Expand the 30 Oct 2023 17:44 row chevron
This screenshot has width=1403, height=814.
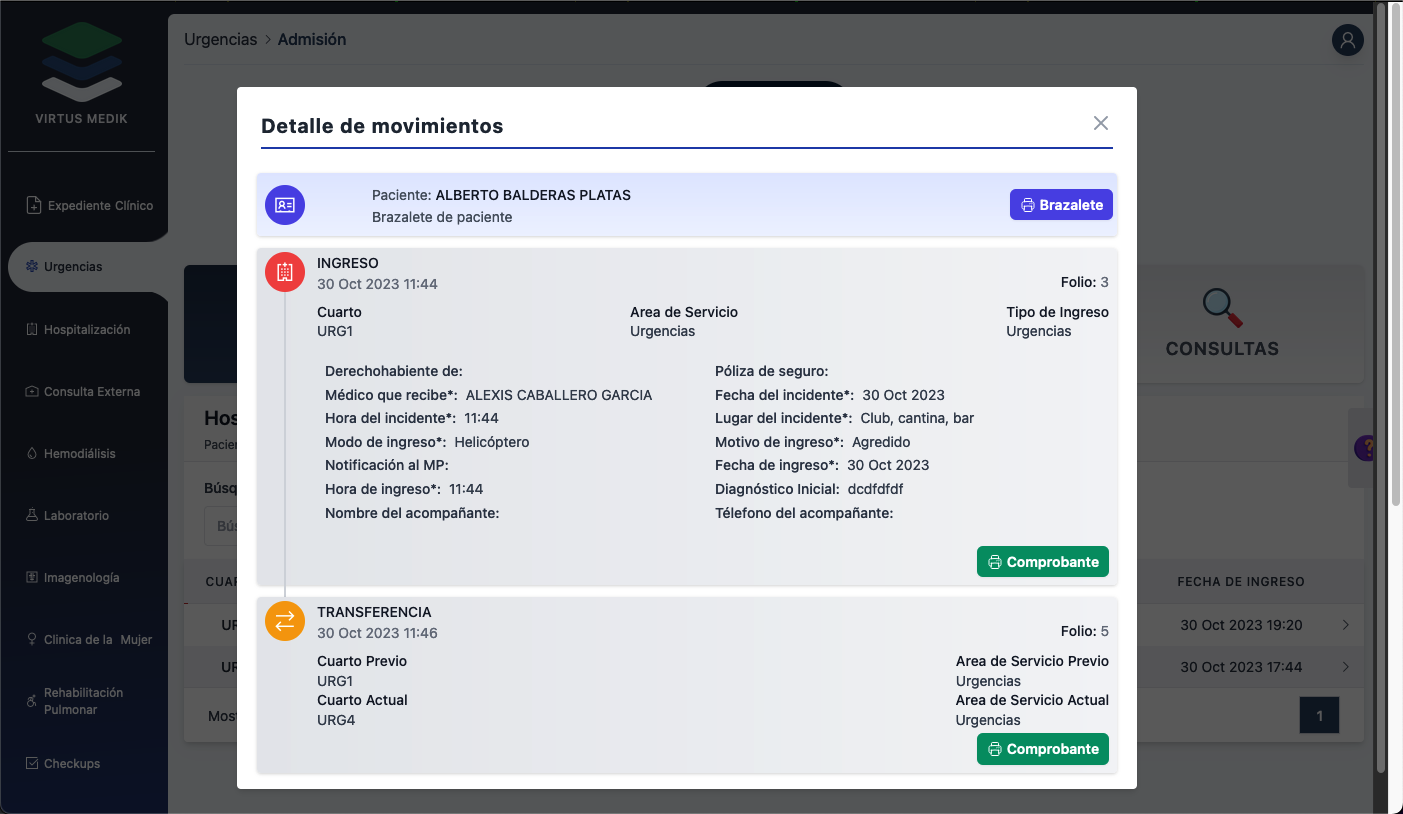1345,667
